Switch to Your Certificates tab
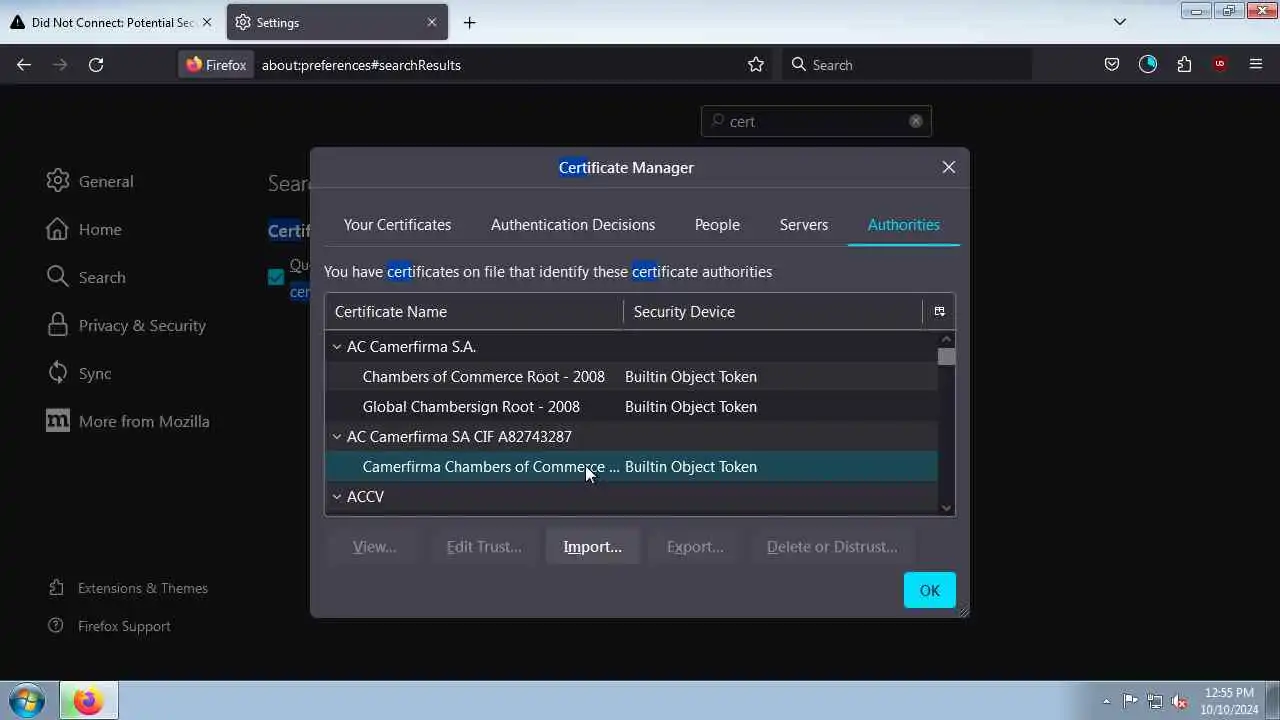 [x=397, y=225]
